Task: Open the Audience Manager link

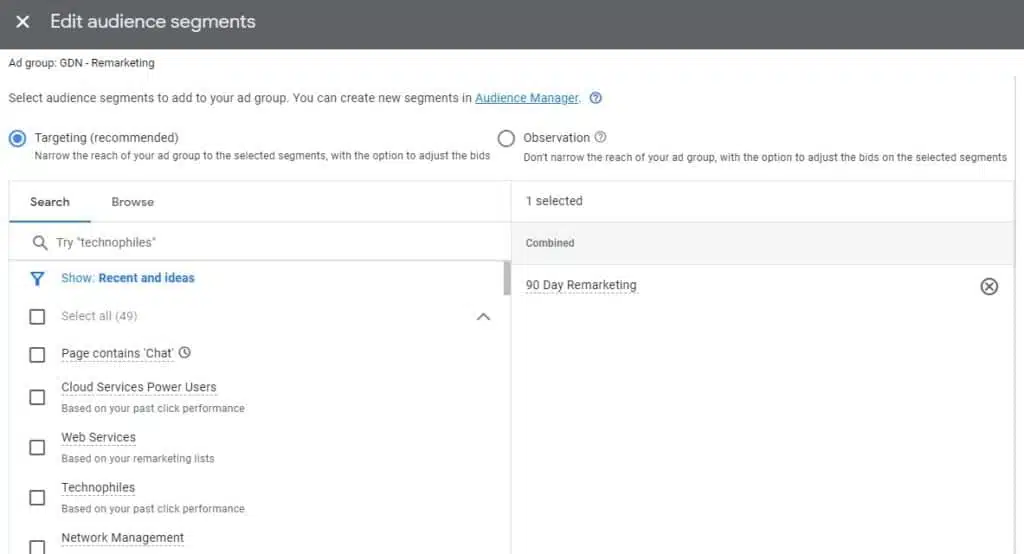Action: 526,98
